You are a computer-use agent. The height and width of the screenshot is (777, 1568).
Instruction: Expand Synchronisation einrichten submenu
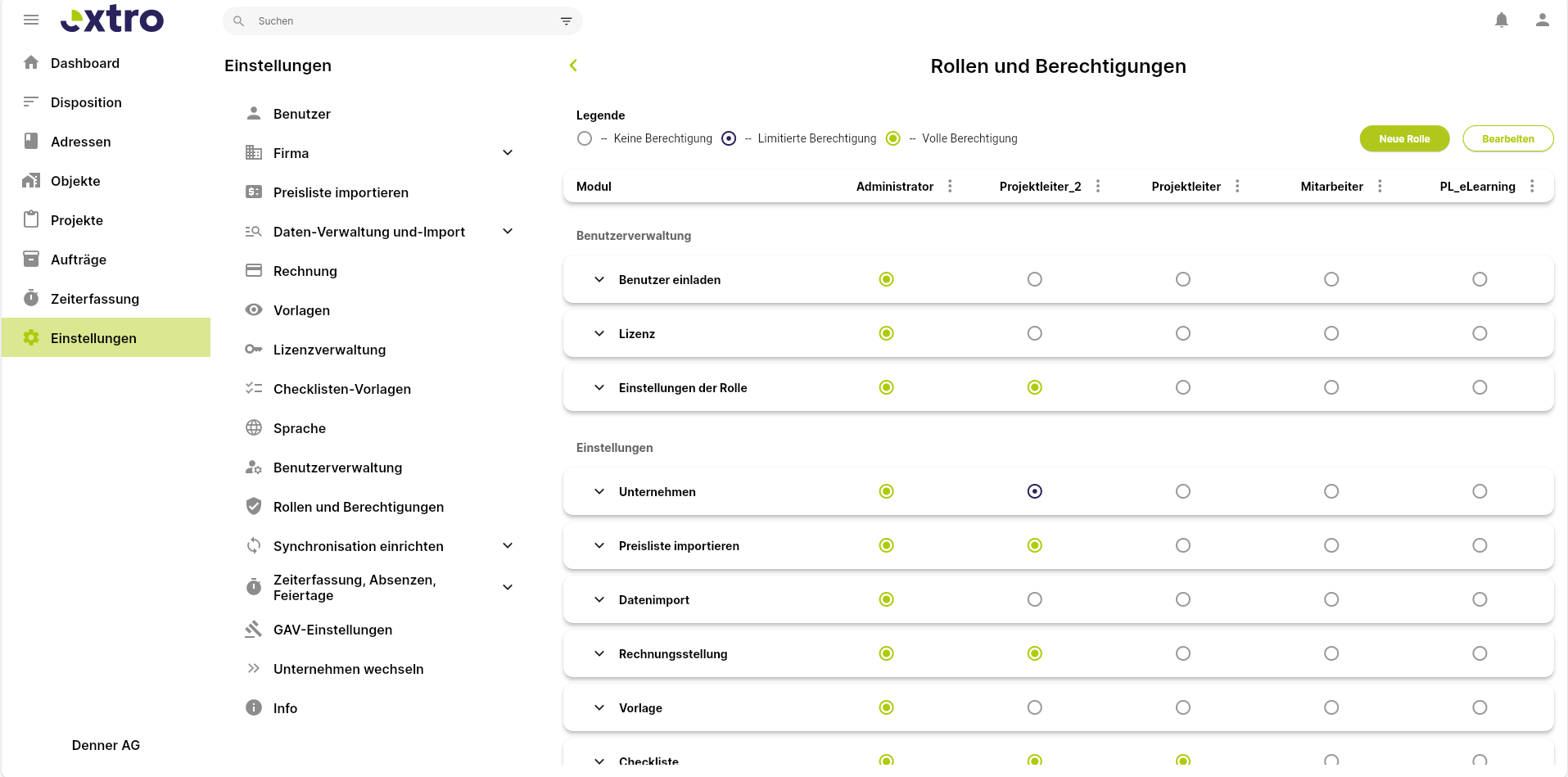point(508,546)
